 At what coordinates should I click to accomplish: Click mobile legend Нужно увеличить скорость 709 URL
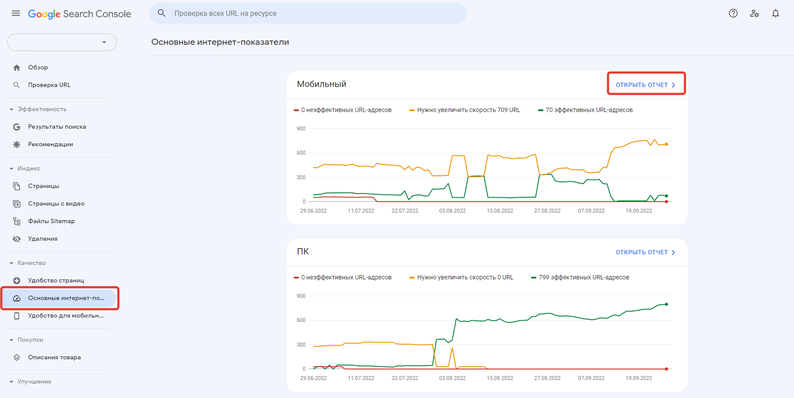pyautogui.click(x=465, y=110)
